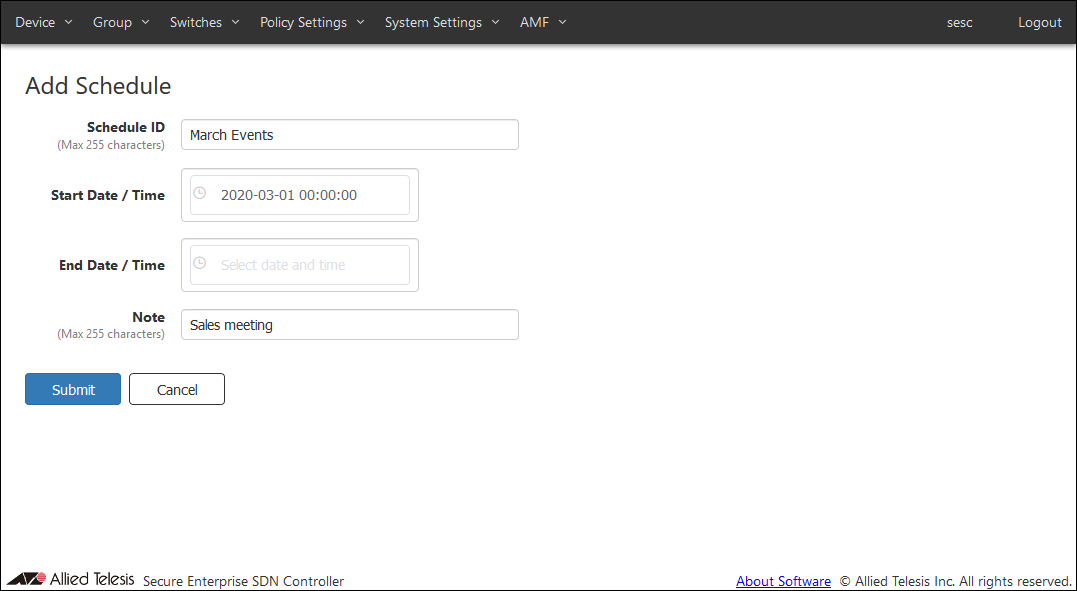Cancel adding the schedule
The height and width of the screenshot is (591, 1077).
click(177, 390)
